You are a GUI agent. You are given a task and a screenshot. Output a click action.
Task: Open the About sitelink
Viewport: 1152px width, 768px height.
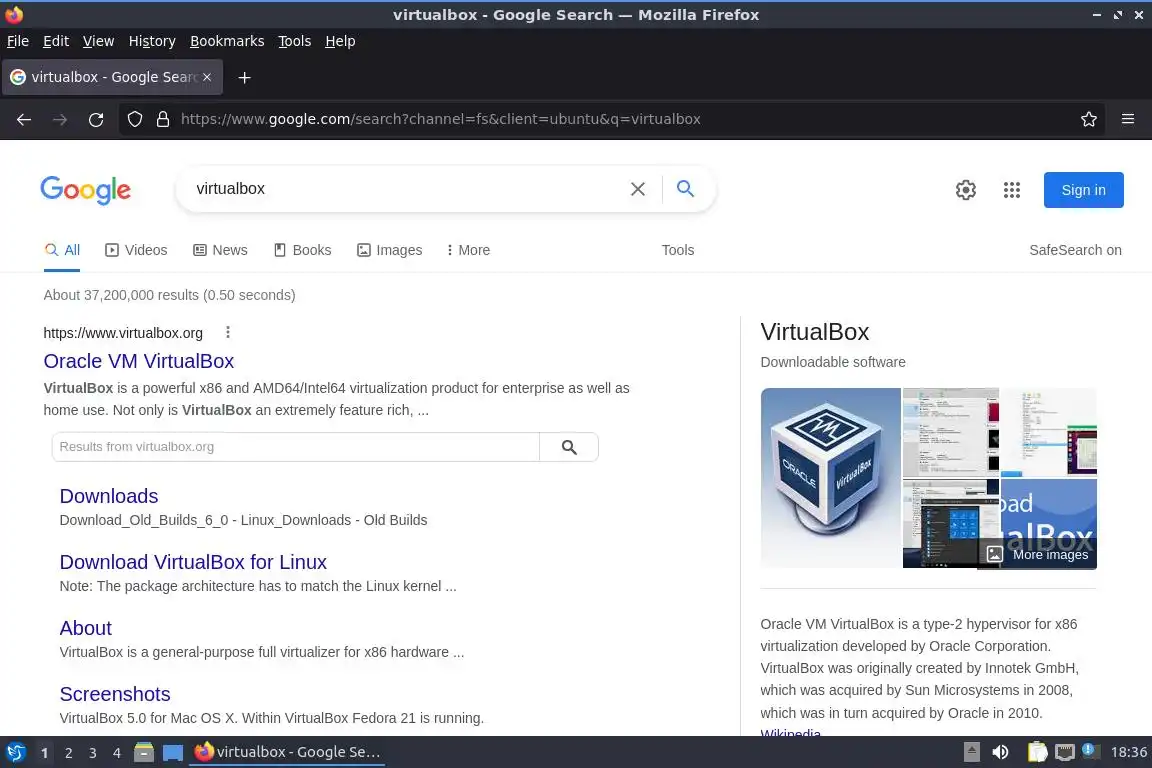pos(86,628)
